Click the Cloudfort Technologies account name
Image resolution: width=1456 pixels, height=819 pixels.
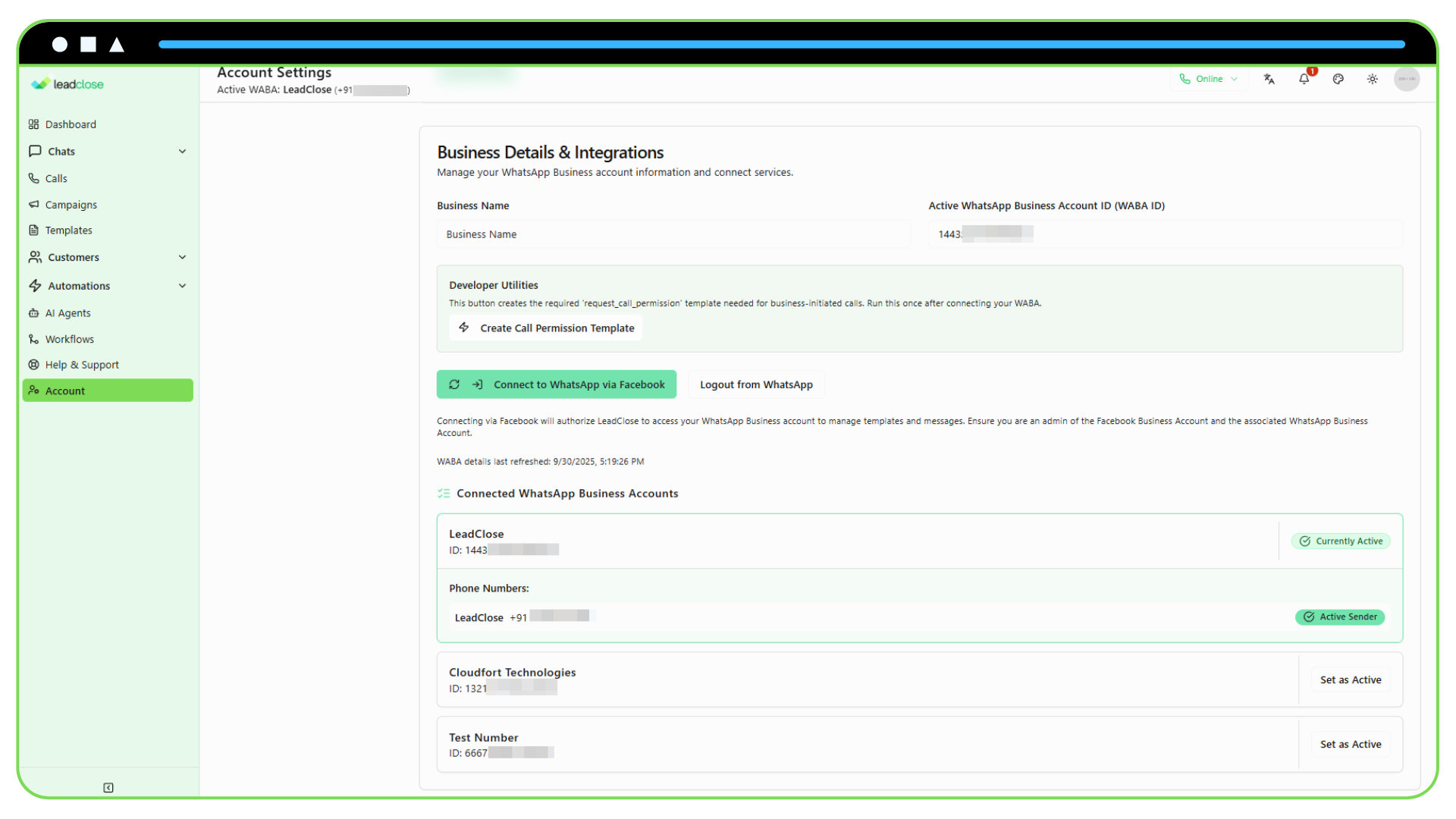click(513, 673)
